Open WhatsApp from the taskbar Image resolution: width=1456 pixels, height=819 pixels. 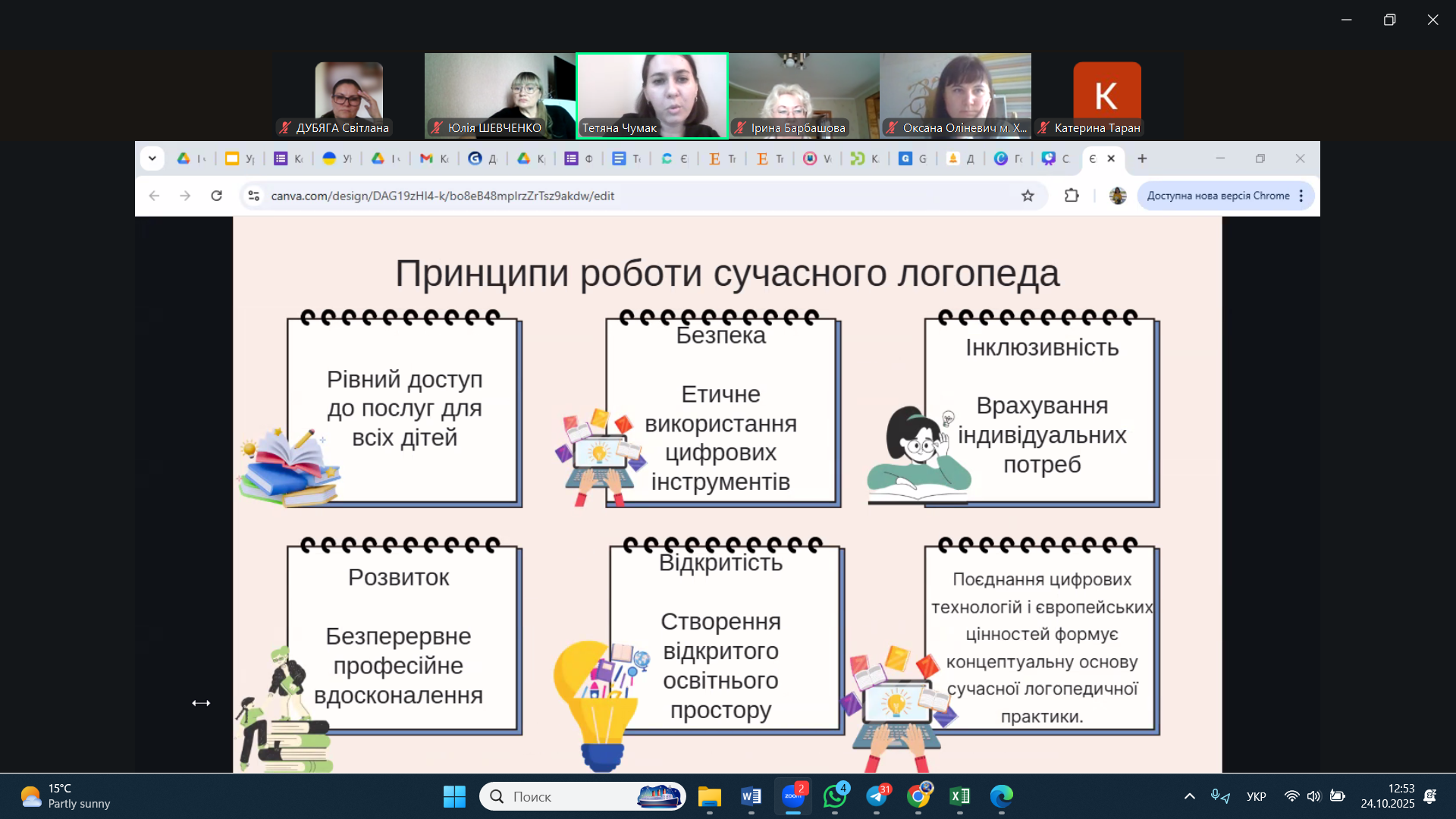[x=835, y=796]
